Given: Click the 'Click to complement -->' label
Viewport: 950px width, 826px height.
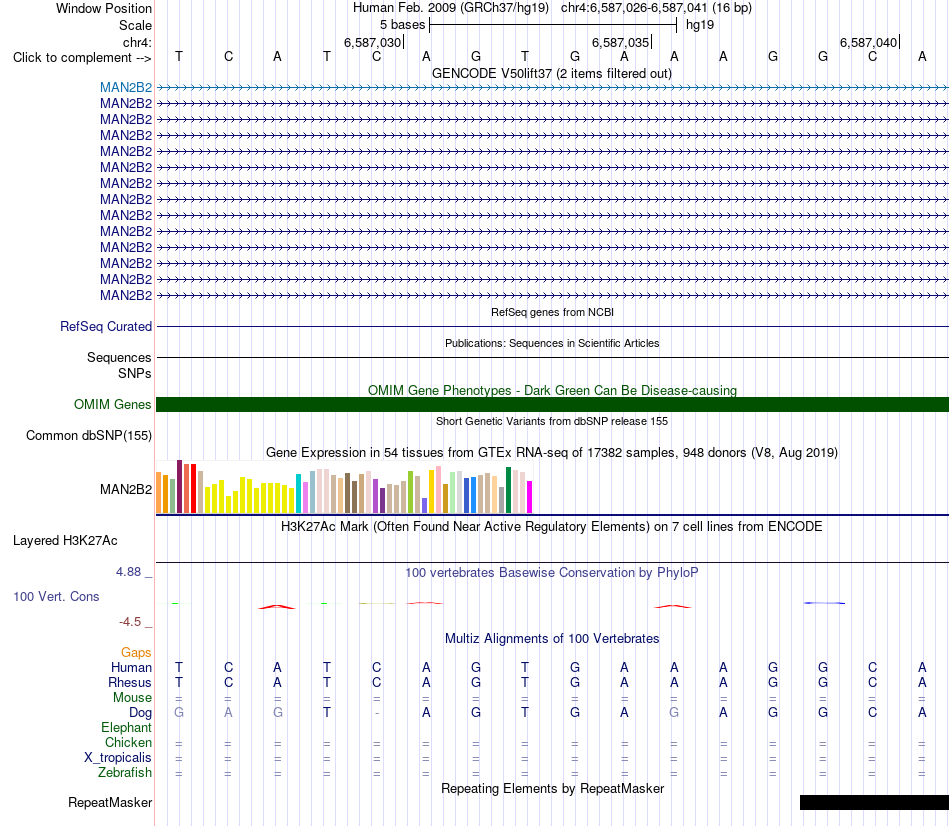Looking at the screenshot, I should point(82,58).
